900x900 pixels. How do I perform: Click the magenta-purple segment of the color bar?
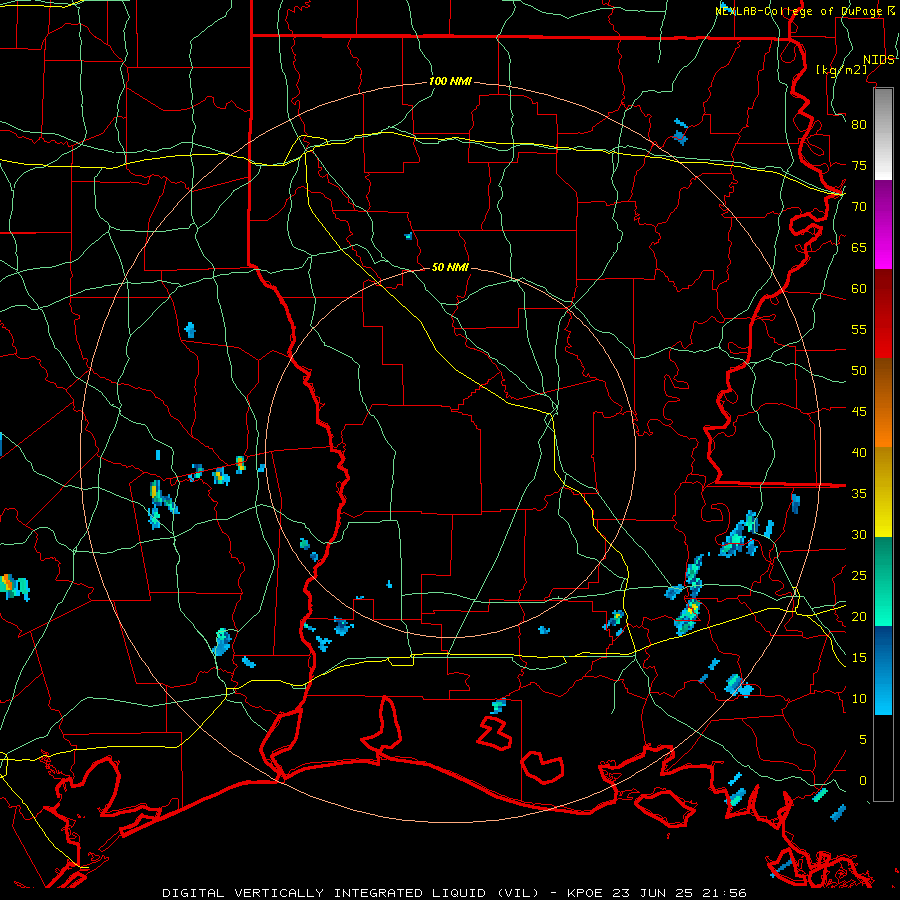point(883,225)
